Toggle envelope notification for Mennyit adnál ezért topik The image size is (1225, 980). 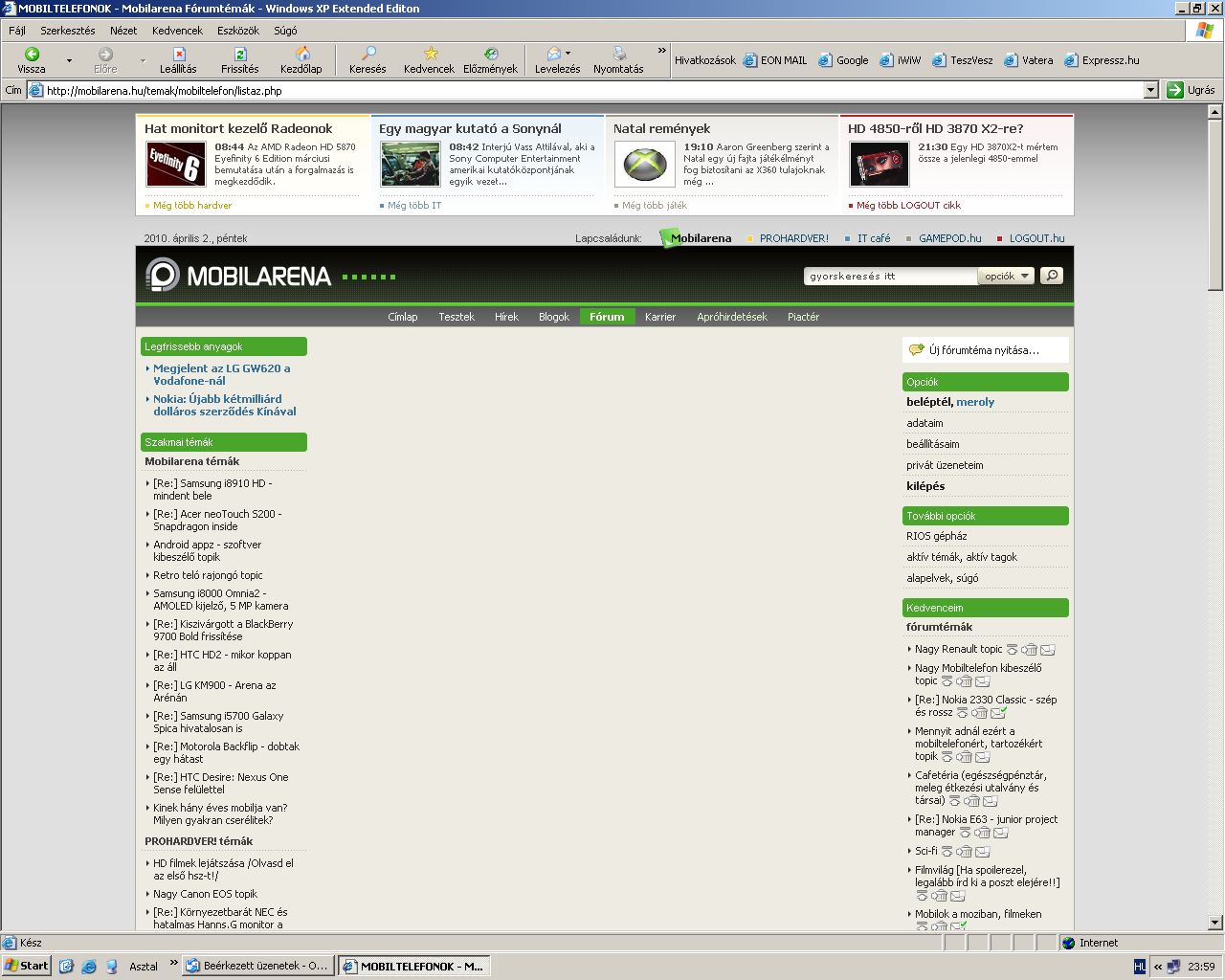click(x=983, y=757)
